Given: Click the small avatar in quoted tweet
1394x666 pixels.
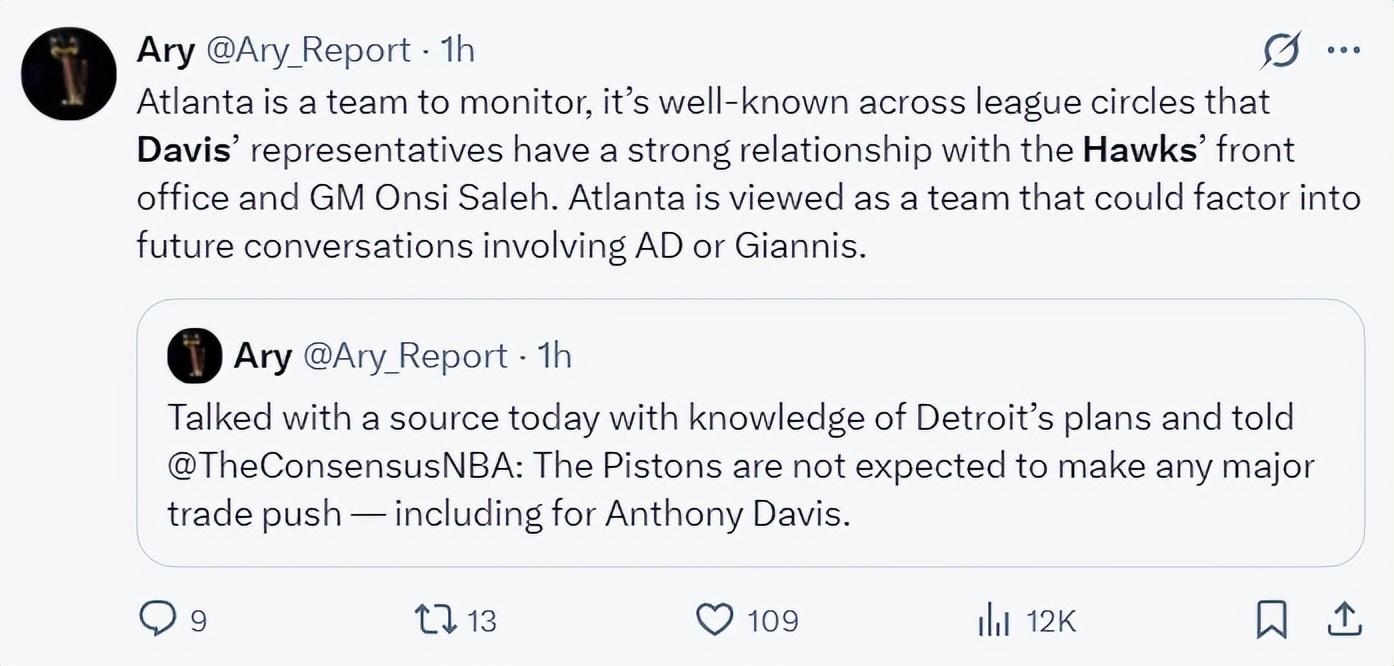Looking at the screenshot, I should tap(194, 356).
